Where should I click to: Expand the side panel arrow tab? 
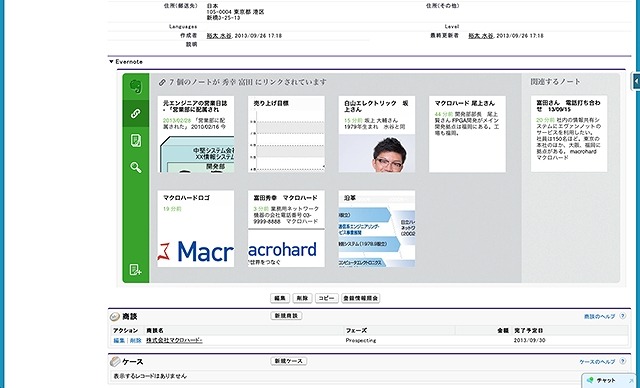(636, 81)
